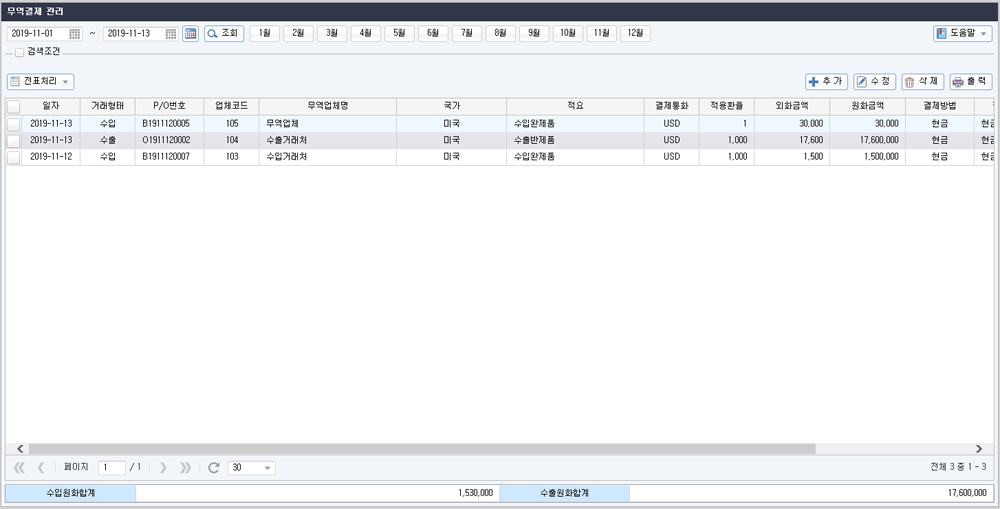The width and height of the screenshot is (1000, 509).
Task: Go to the previous page arrow
Action: pyautogui.click(x=41, y=468)
